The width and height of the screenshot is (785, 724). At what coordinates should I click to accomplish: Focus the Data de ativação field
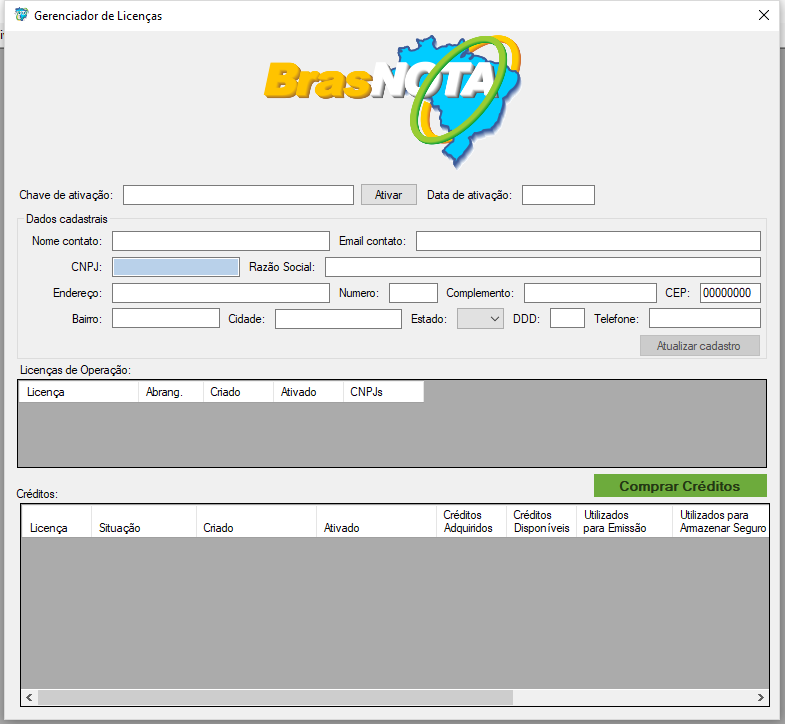(x=558, y=195)
